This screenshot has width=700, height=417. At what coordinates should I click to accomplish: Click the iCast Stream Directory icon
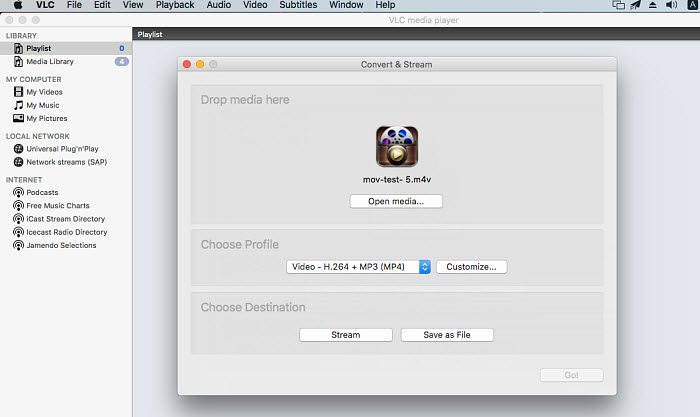18,219
